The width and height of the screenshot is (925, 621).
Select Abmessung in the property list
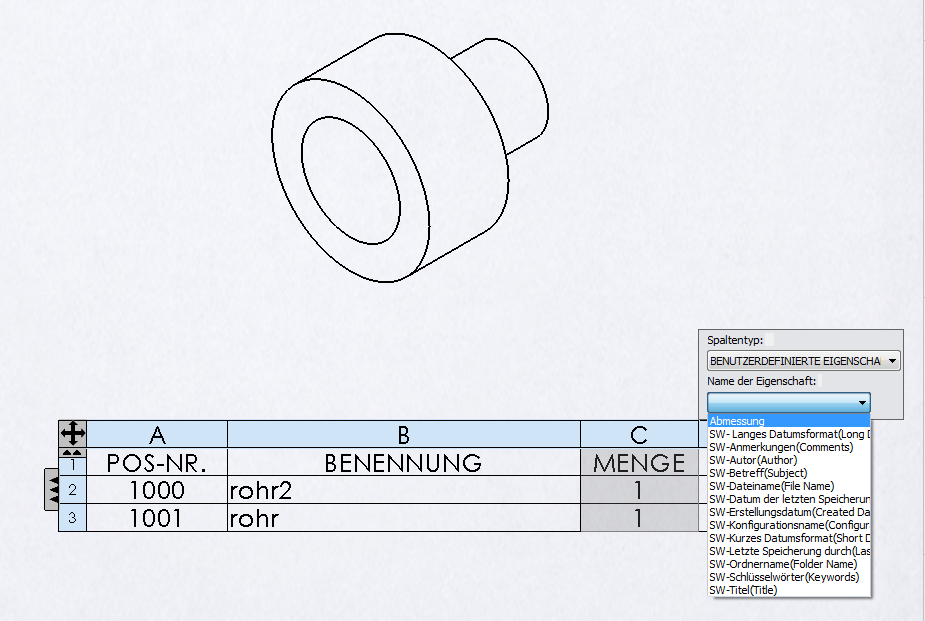tap(789, 421)
